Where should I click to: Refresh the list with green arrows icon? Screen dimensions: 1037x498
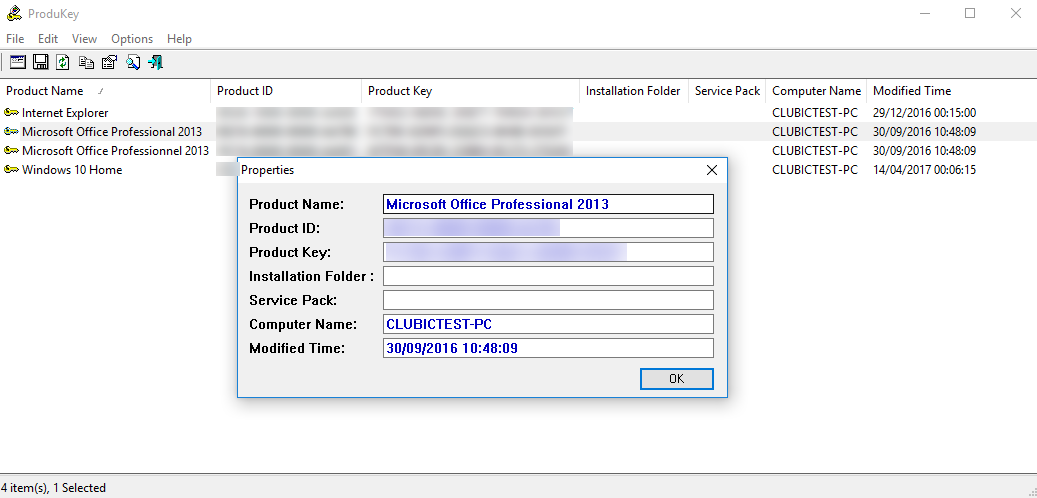(x=63, y=62)
